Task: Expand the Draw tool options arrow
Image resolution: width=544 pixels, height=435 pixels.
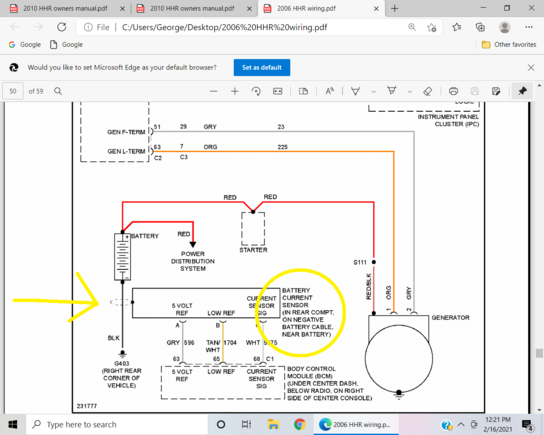Action: (x=374, y=92)
